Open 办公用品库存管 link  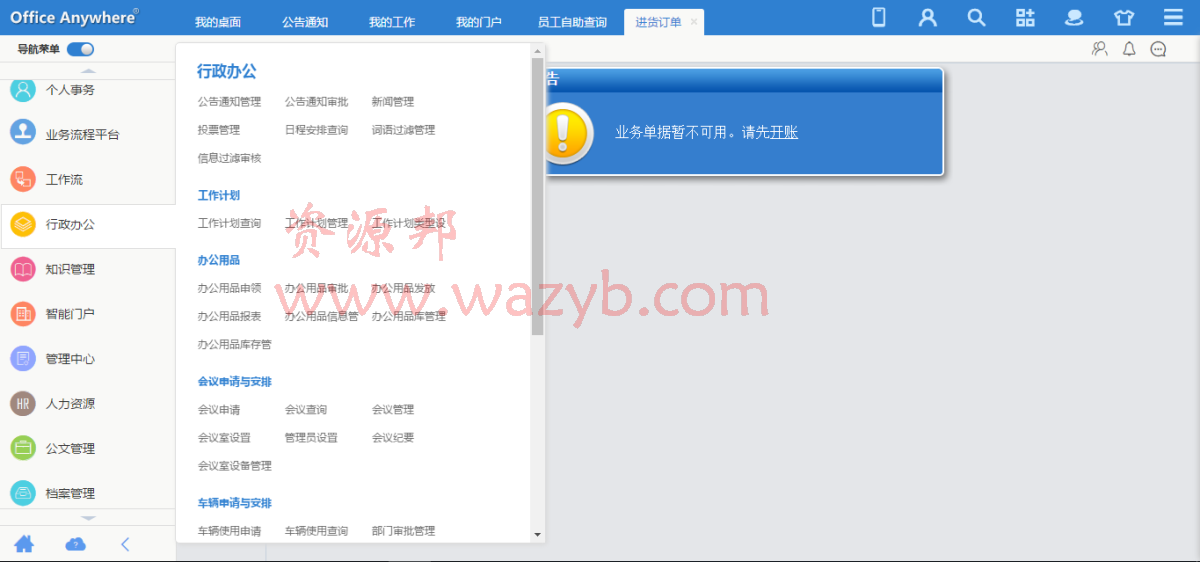234,344
